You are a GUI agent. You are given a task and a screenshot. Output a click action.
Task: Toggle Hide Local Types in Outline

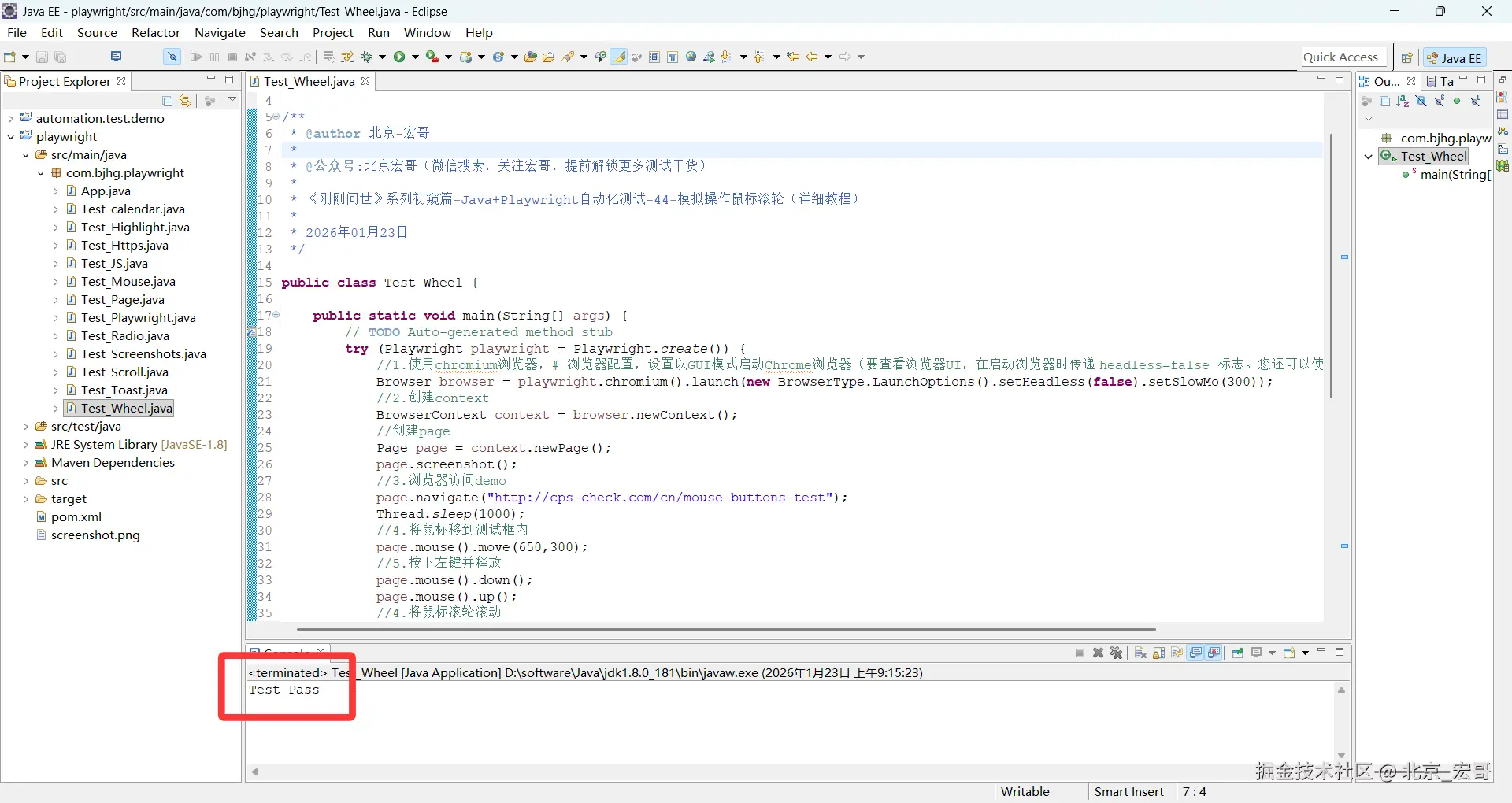pyautogui.click(x=1476, y=101)
